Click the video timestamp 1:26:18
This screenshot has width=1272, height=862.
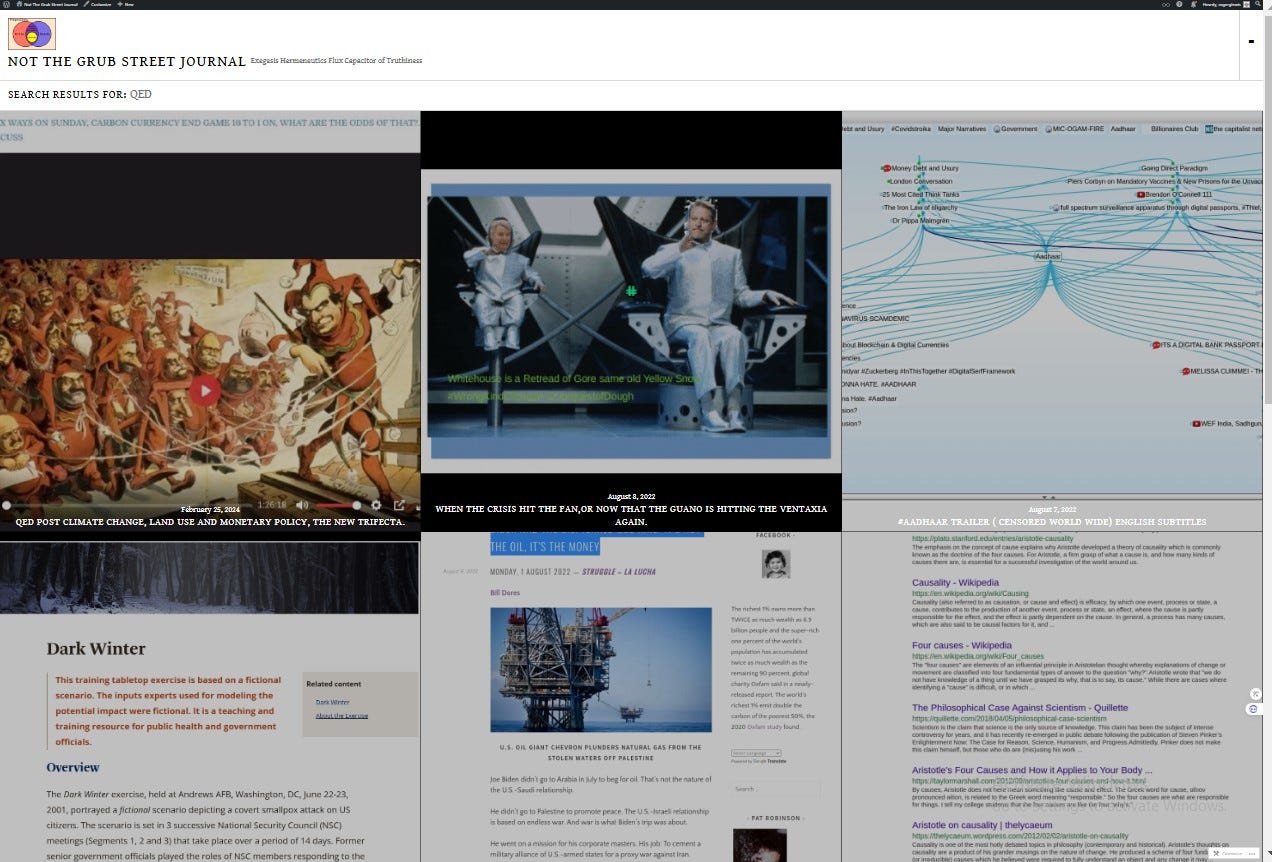tap(272, 505)
